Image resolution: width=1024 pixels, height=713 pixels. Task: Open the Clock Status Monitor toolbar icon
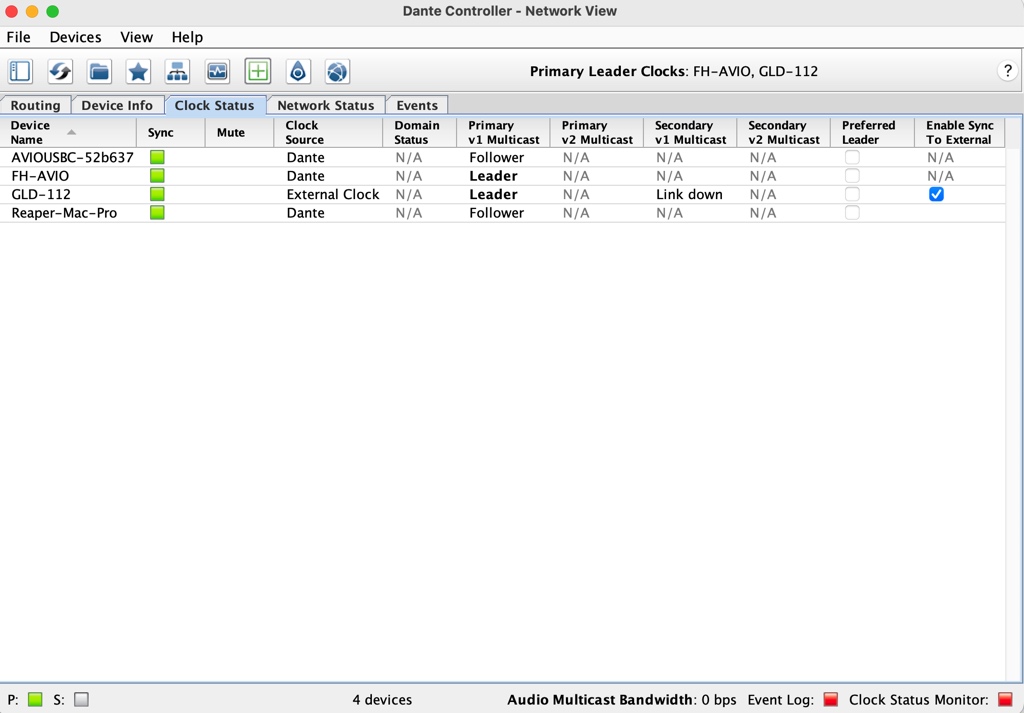(217, 71)
